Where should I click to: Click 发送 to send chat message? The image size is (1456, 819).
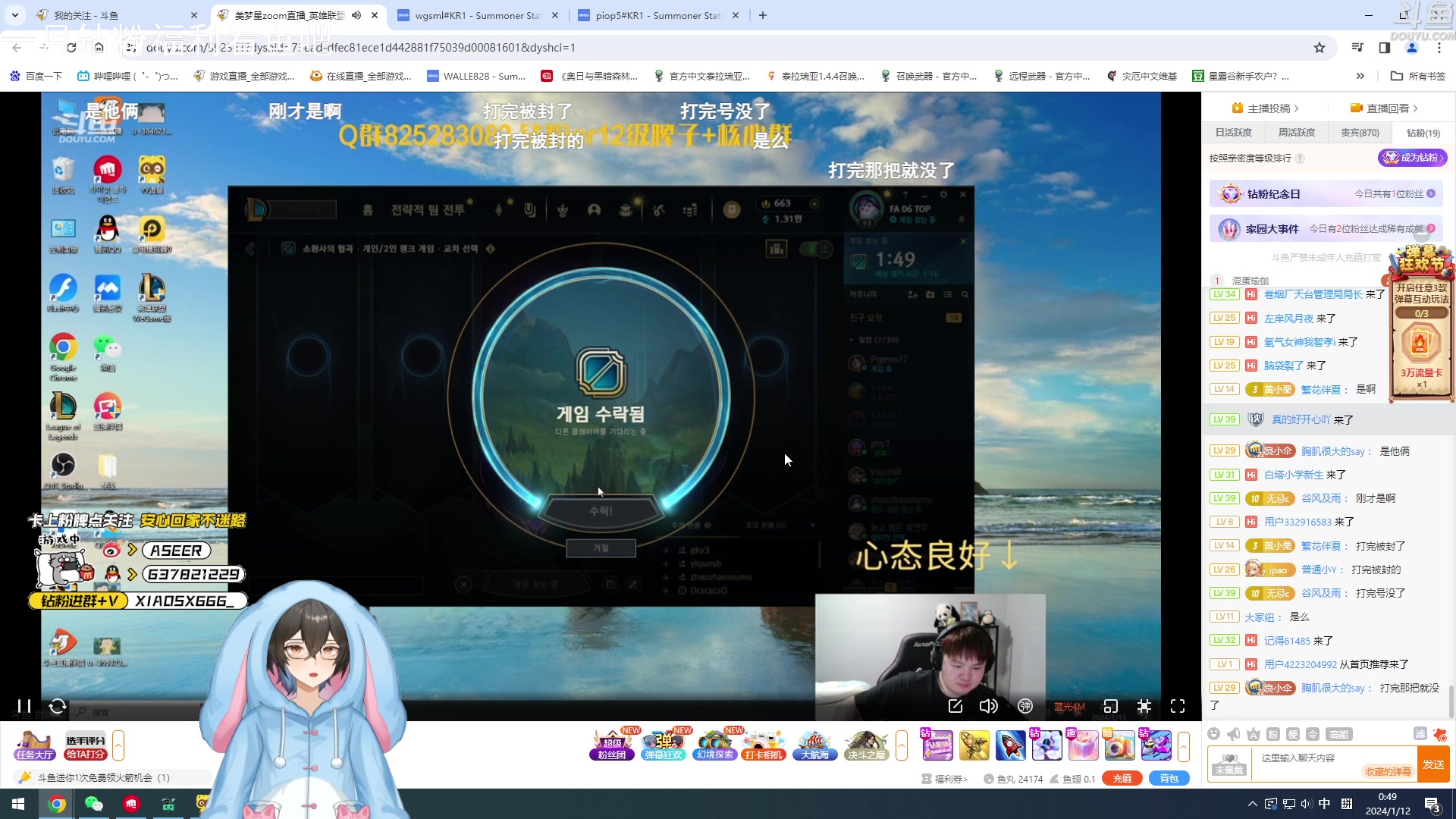click(x=1432, y=764)
